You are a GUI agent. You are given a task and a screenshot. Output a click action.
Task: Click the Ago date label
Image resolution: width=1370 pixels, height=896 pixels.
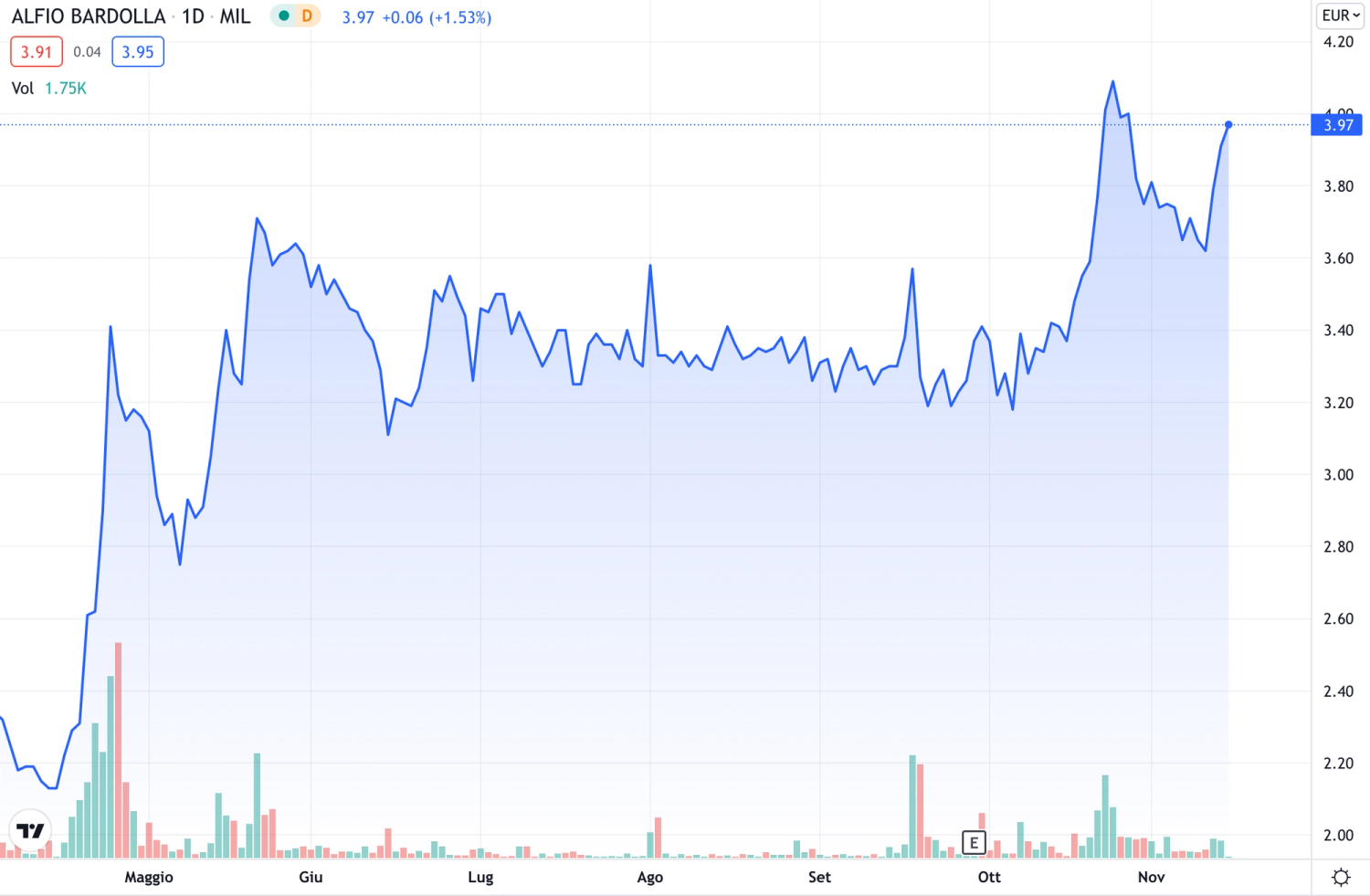(x=650, y=877)
